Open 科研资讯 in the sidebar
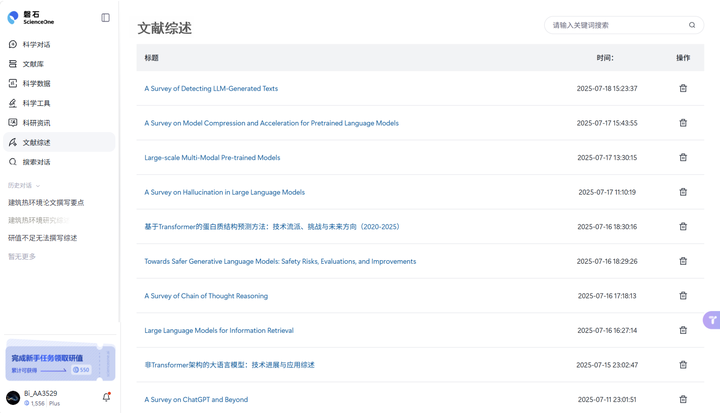This screenshot has width=720, height=413. (59, 123)
